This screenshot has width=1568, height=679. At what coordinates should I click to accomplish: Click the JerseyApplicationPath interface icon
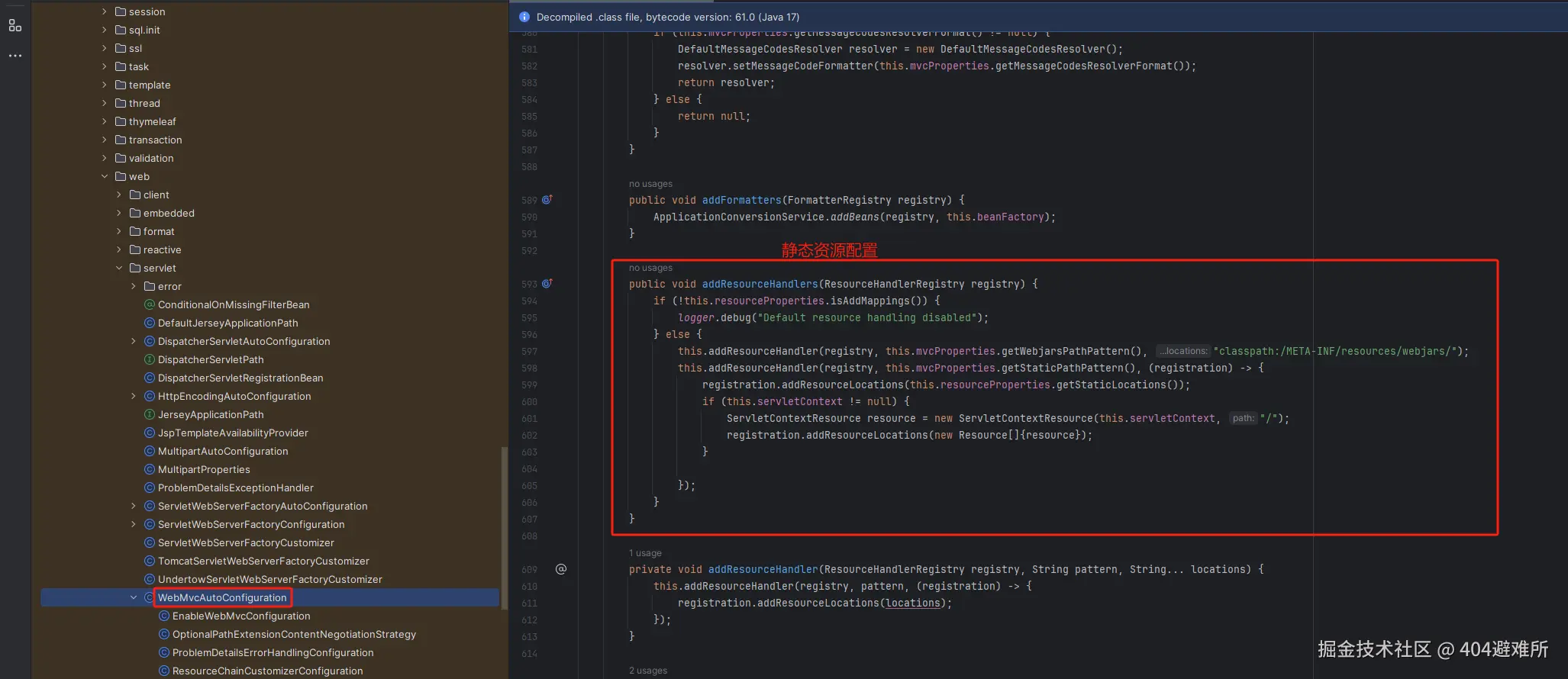[x=150, y=414]
